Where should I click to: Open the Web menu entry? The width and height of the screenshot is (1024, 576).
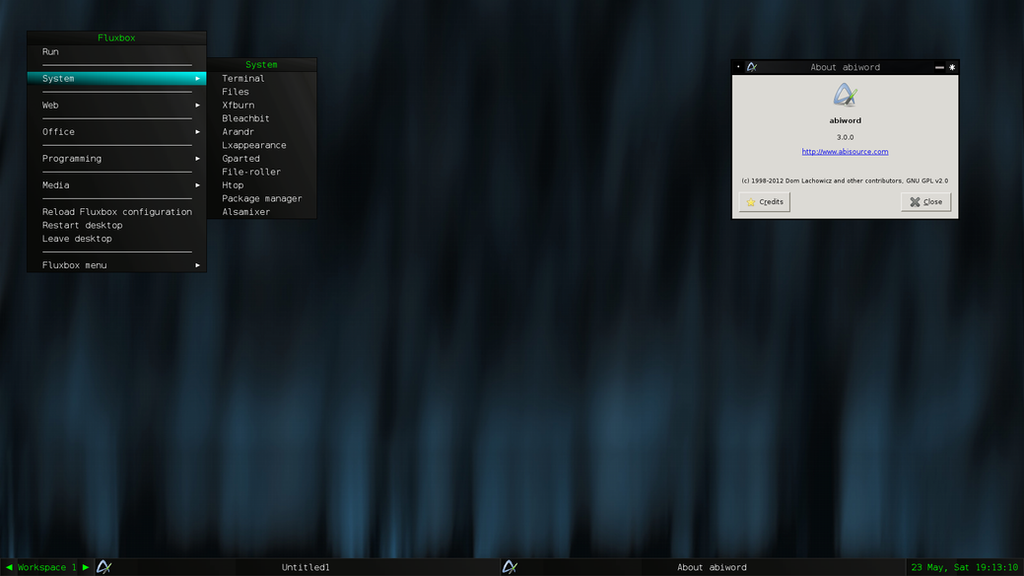coord(116,105)
